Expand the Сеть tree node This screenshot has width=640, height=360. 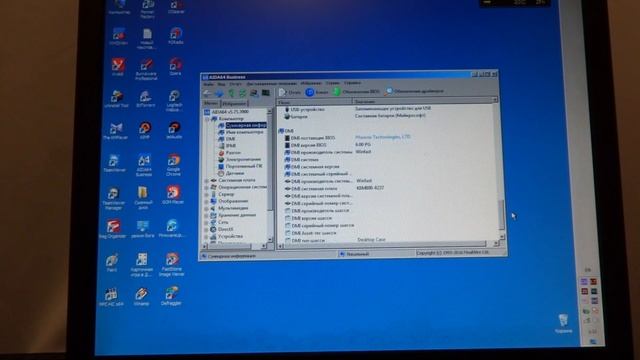coord(207,222)
